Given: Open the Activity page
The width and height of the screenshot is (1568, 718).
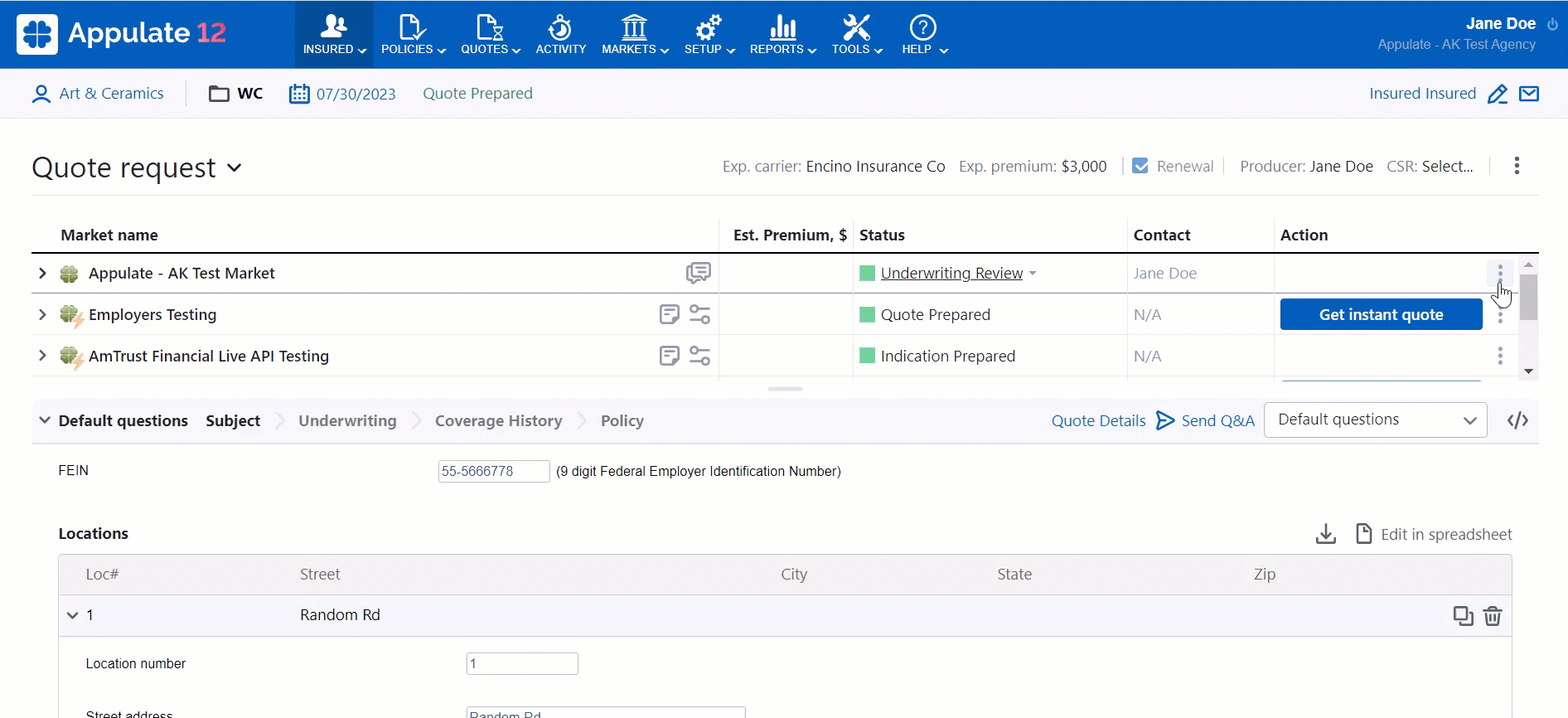Looking at the screenshot, I should coord(560,35).
